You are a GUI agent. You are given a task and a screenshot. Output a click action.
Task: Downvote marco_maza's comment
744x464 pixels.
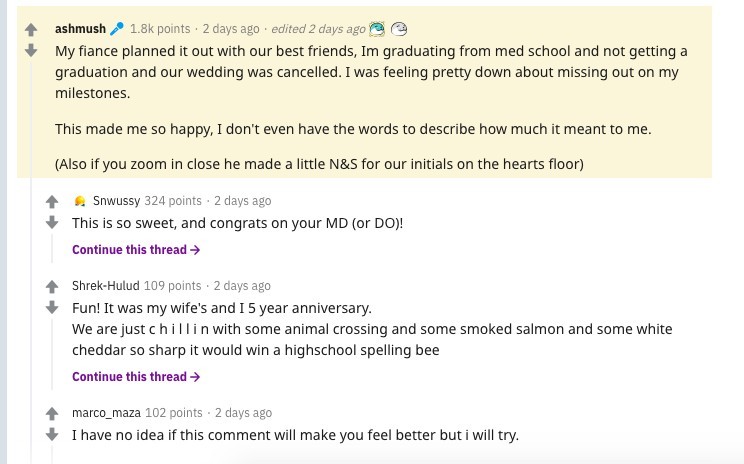tap(53, 434)
